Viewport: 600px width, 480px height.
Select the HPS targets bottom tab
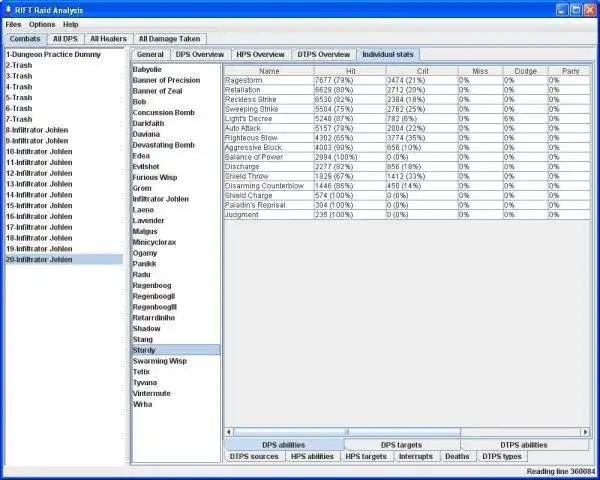366,456
